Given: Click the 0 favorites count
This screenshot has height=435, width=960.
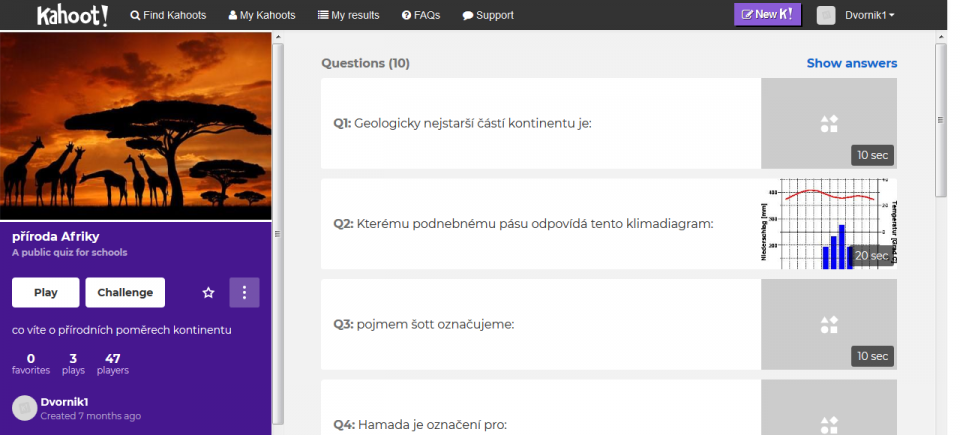Looking at the screenshot, I should [x=31, y=364].
